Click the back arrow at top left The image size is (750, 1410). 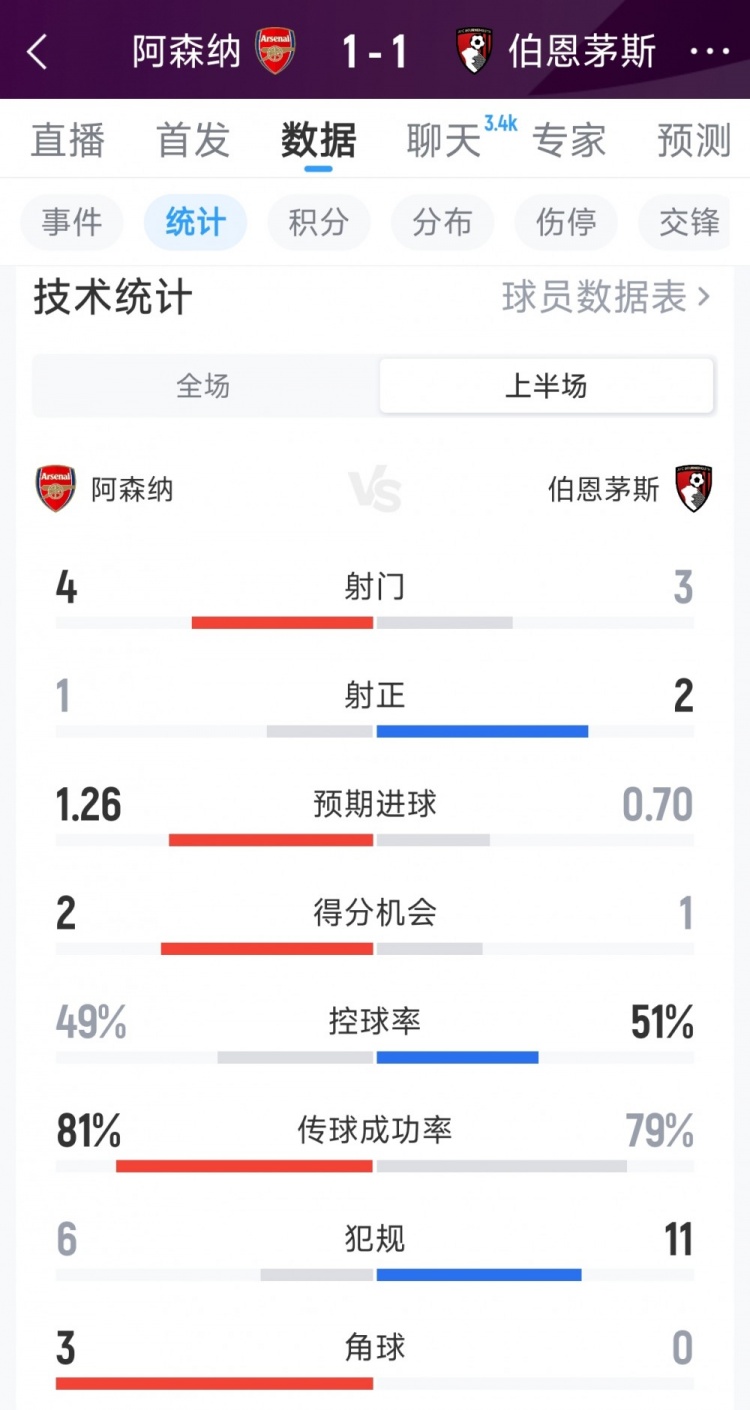click(37, 52)
